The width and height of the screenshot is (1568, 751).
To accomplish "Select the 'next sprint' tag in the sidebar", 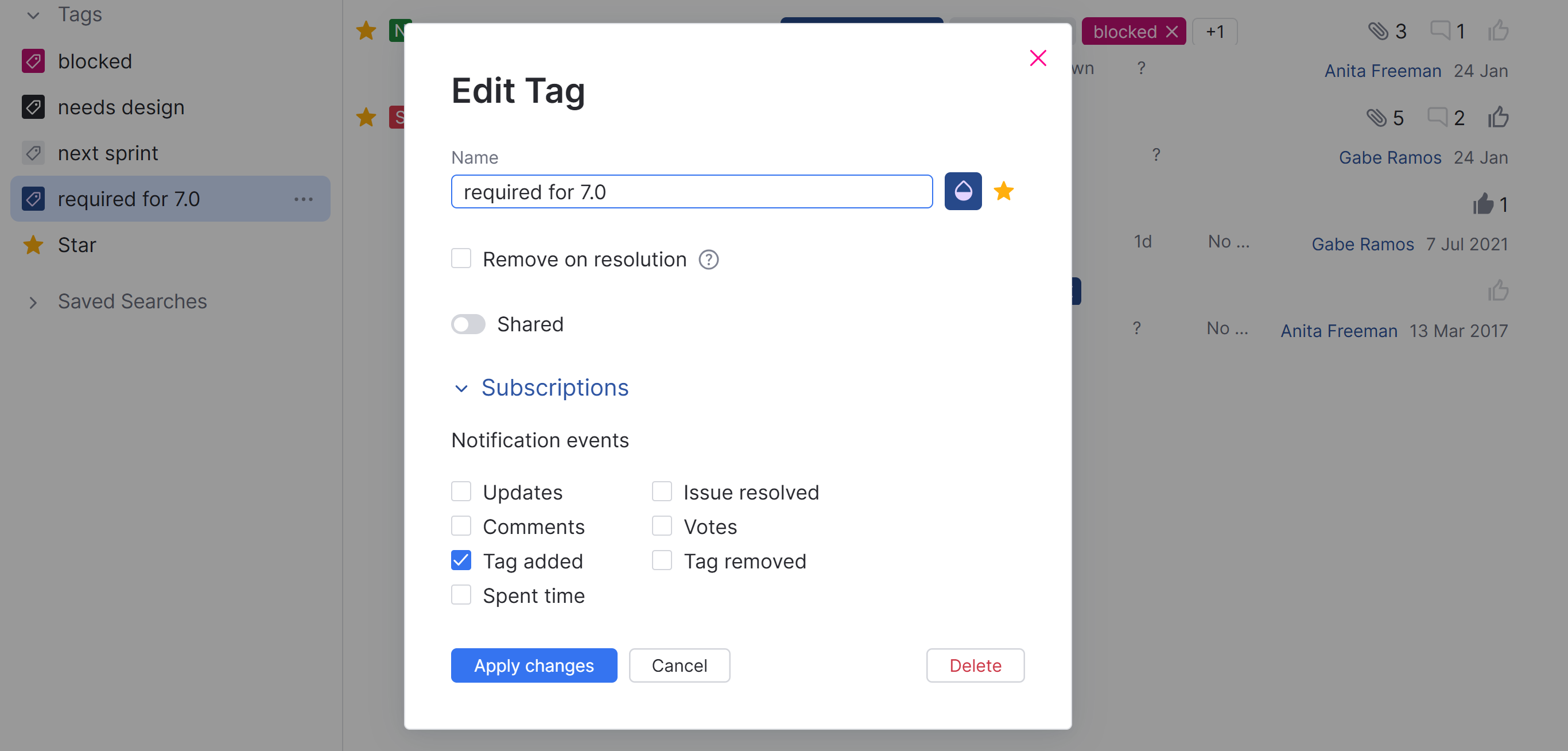I will coord(108,153).
